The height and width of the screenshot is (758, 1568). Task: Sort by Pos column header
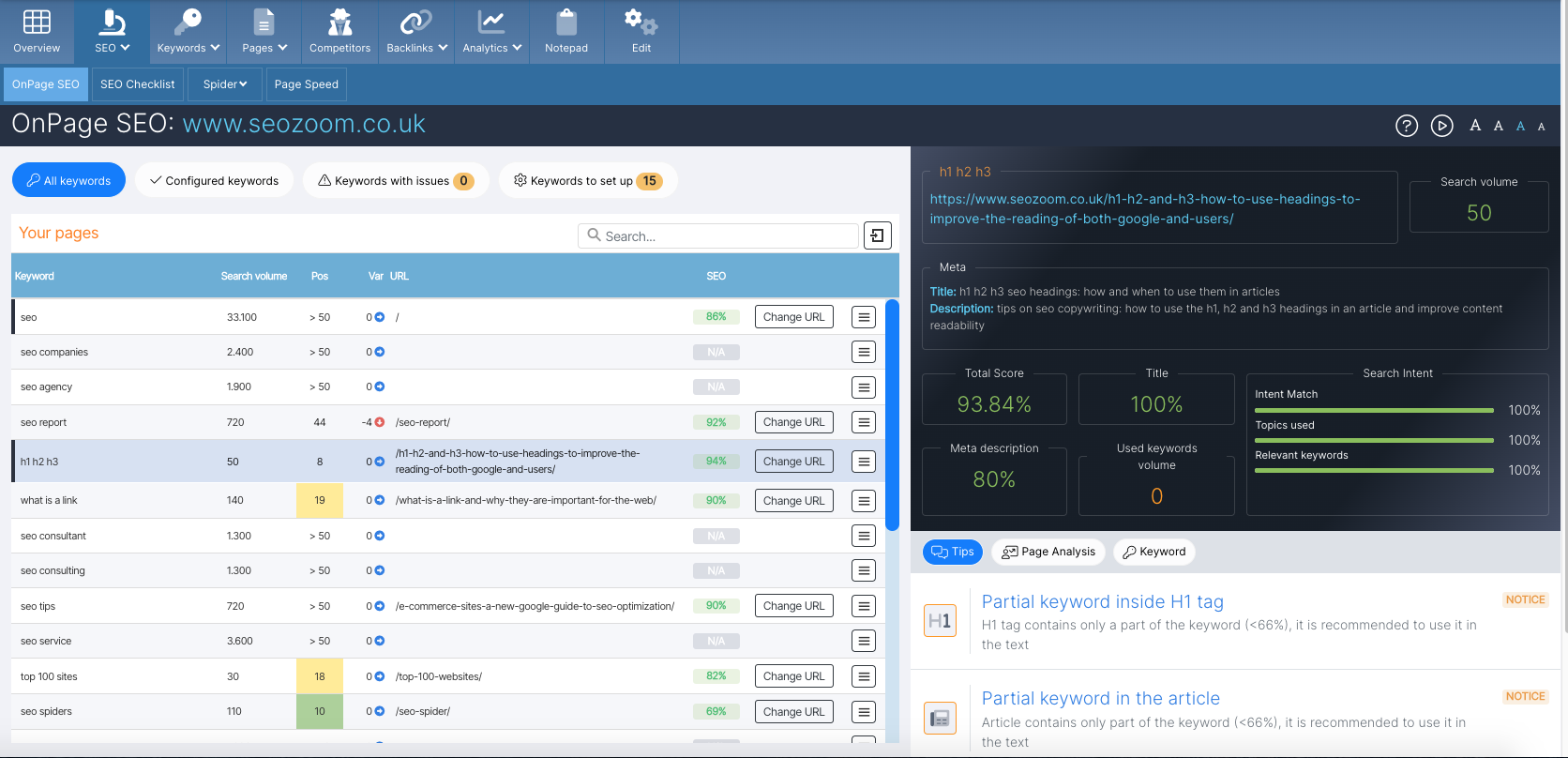click(x=320, y=276)
